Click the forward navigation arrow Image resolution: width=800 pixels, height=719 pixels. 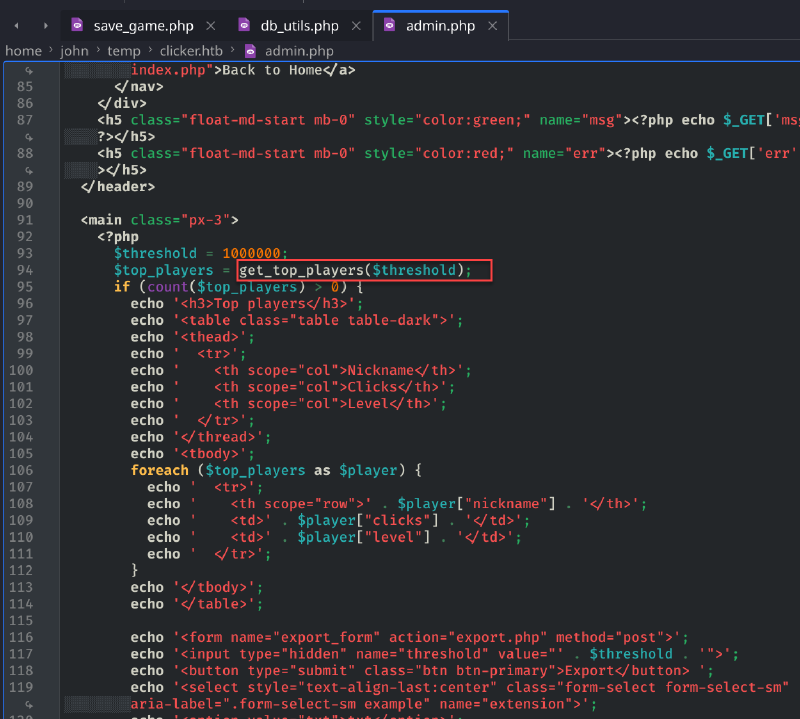[x=45, y=26]
